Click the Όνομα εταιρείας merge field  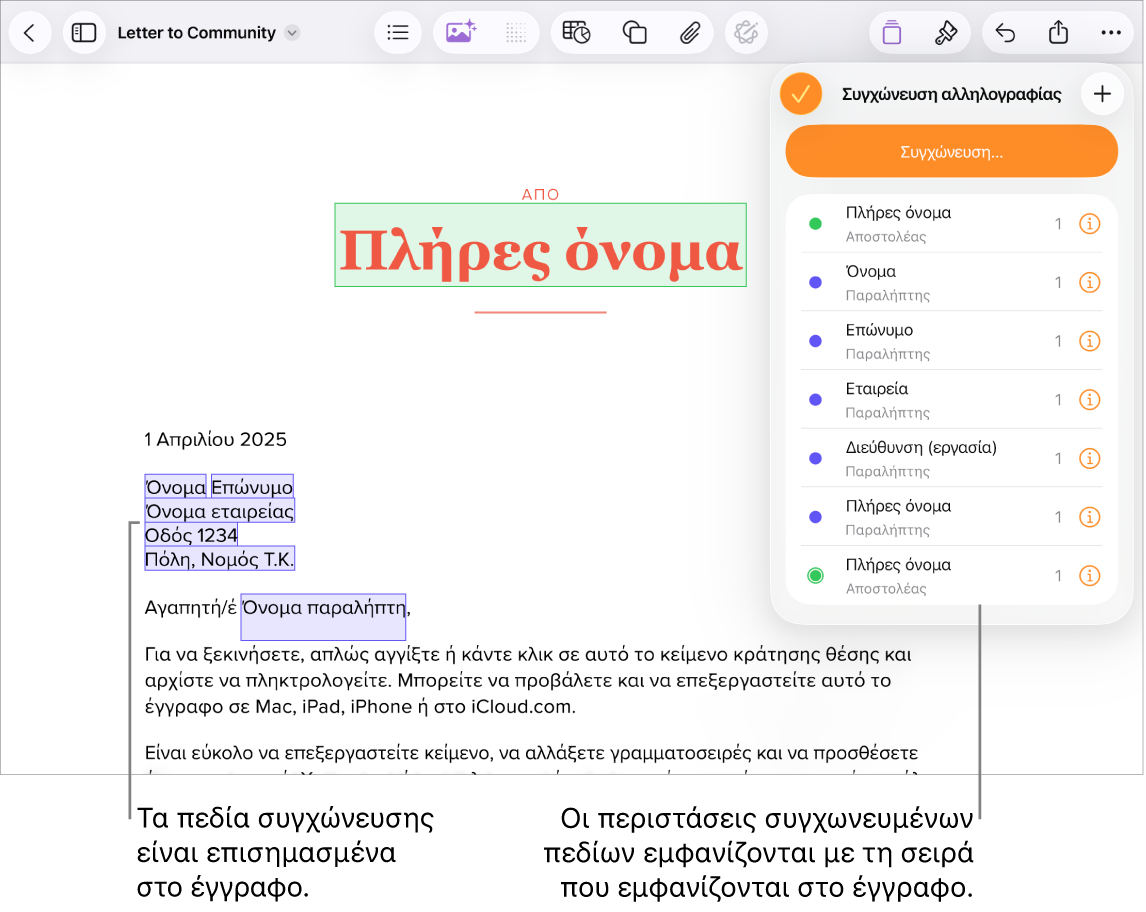[x=219, y=511]
